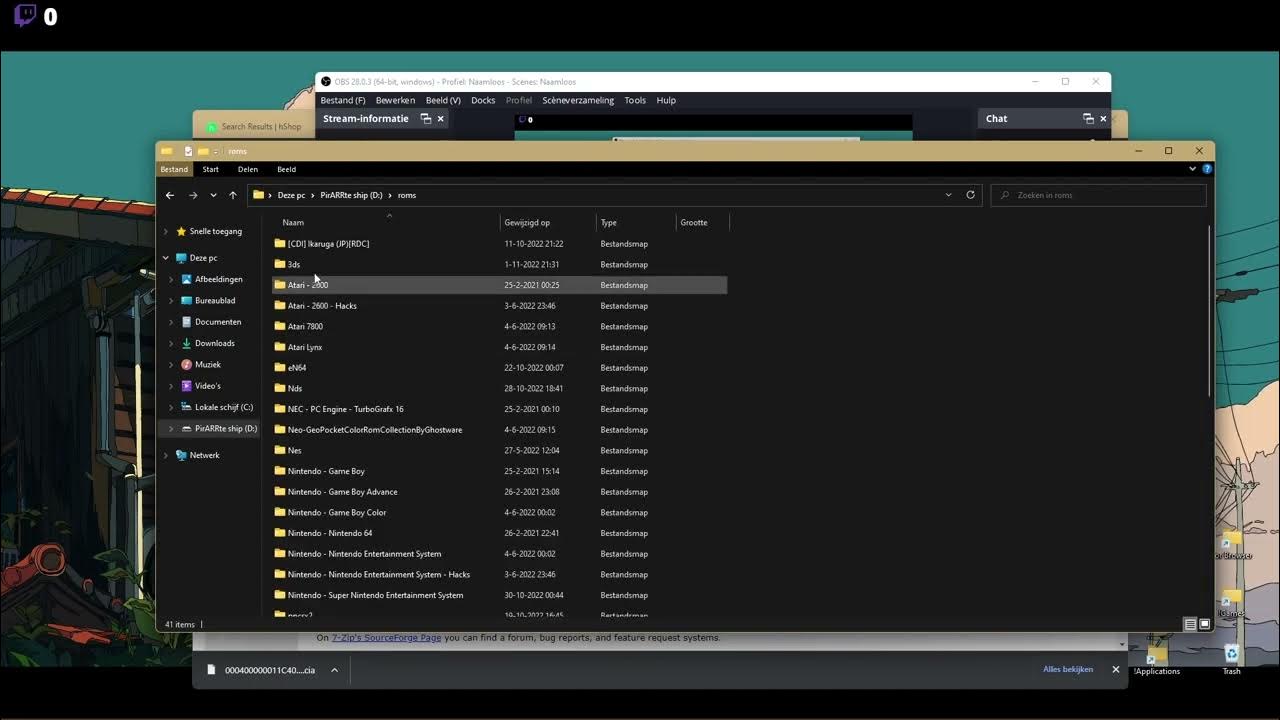Open OBS Docks menu

click(483, 100)
